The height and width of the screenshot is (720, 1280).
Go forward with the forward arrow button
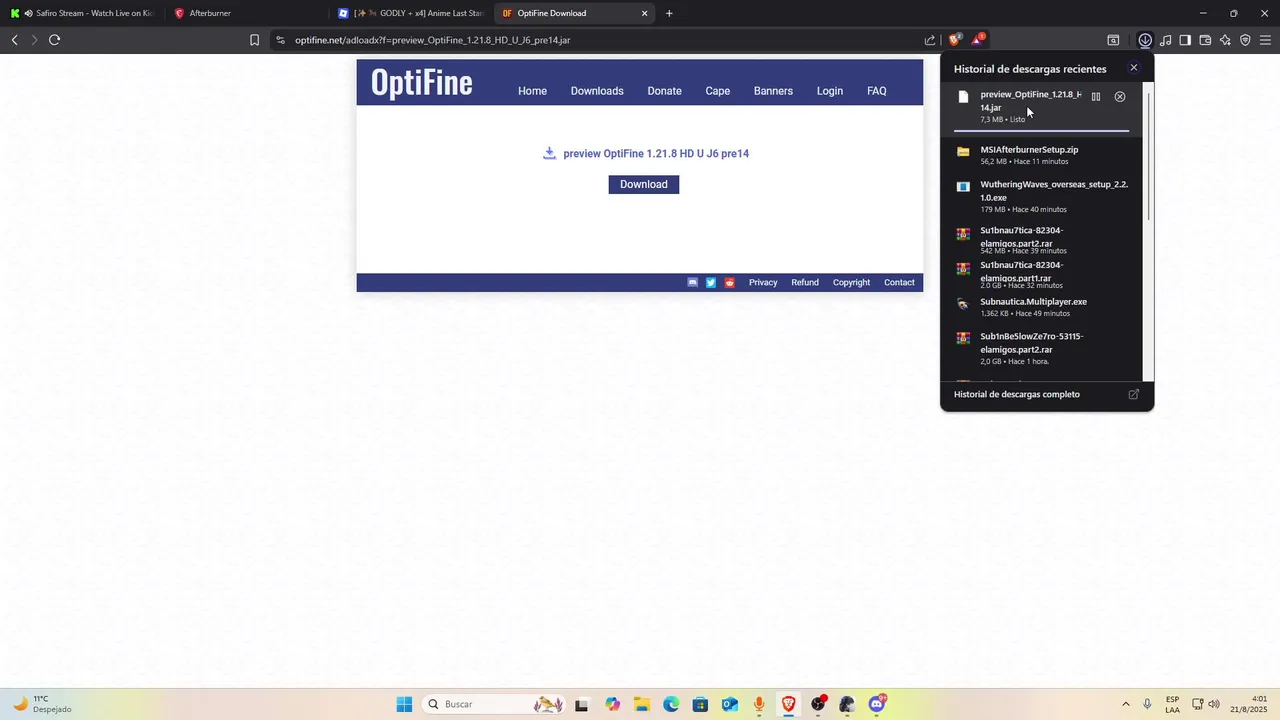tap(34, 40)
